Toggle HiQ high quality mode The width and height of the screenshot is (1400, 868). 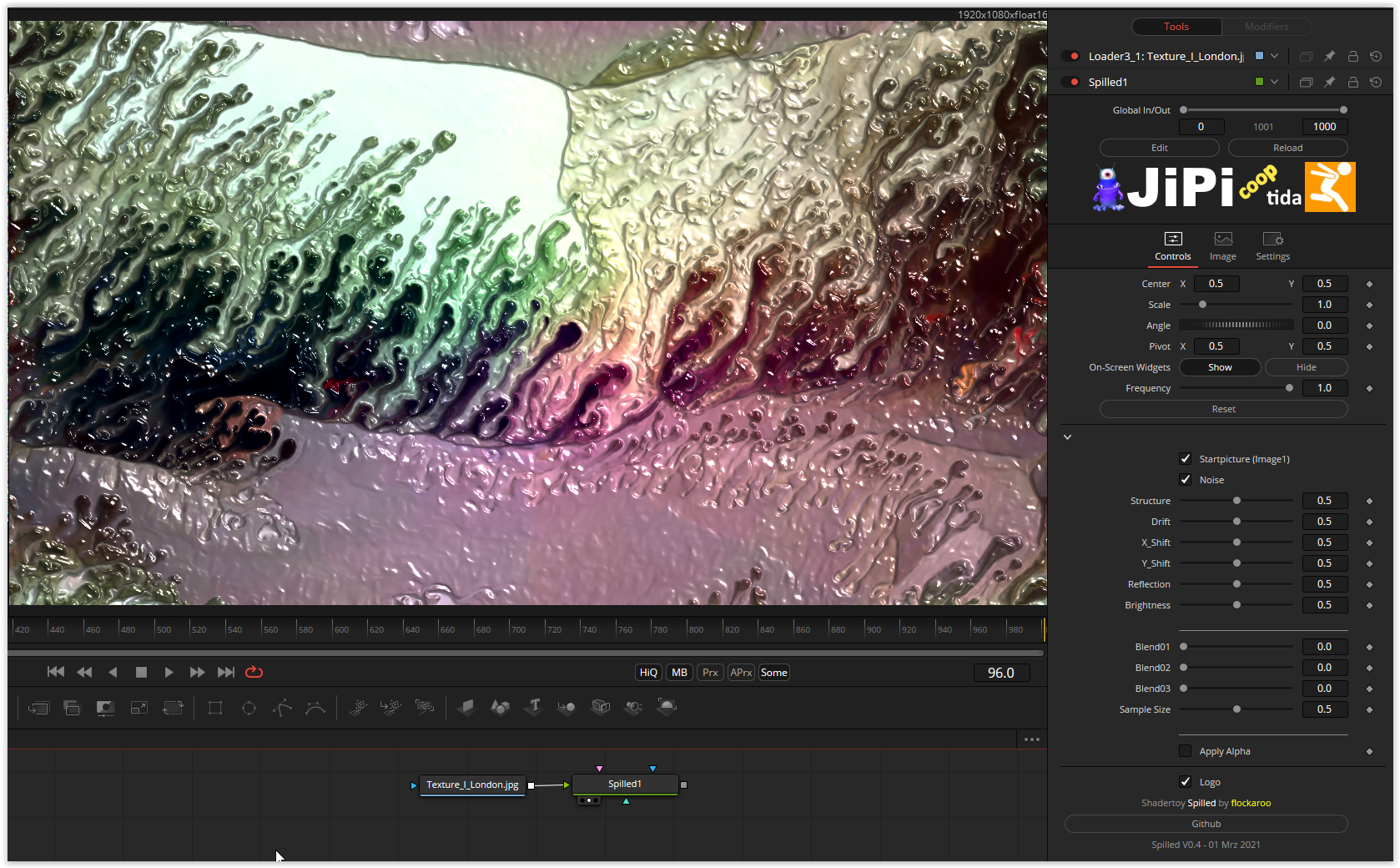(x=648, y=673)
